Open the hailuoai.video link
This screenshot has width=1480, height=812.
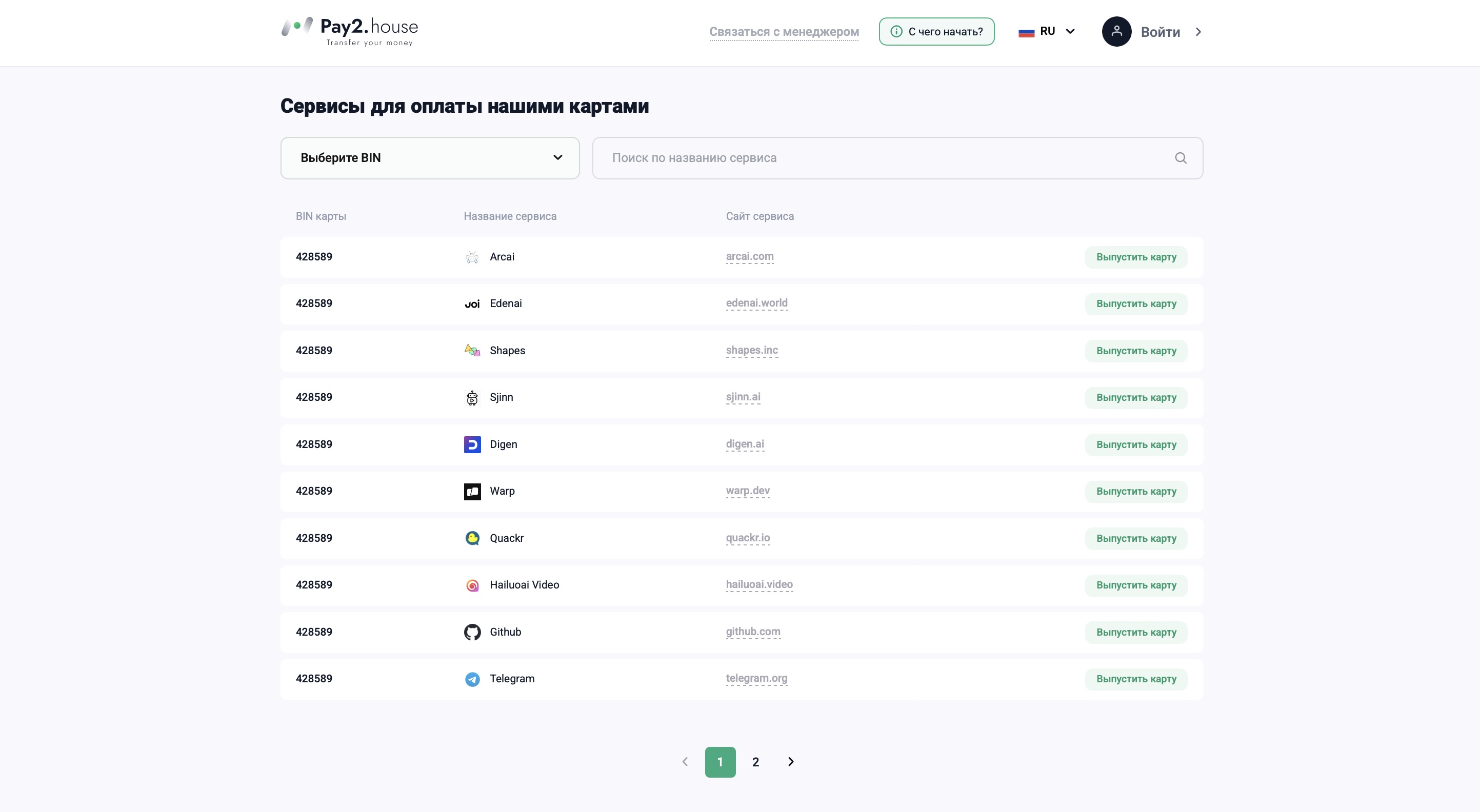pyautogui.click(x=759, y=584)
